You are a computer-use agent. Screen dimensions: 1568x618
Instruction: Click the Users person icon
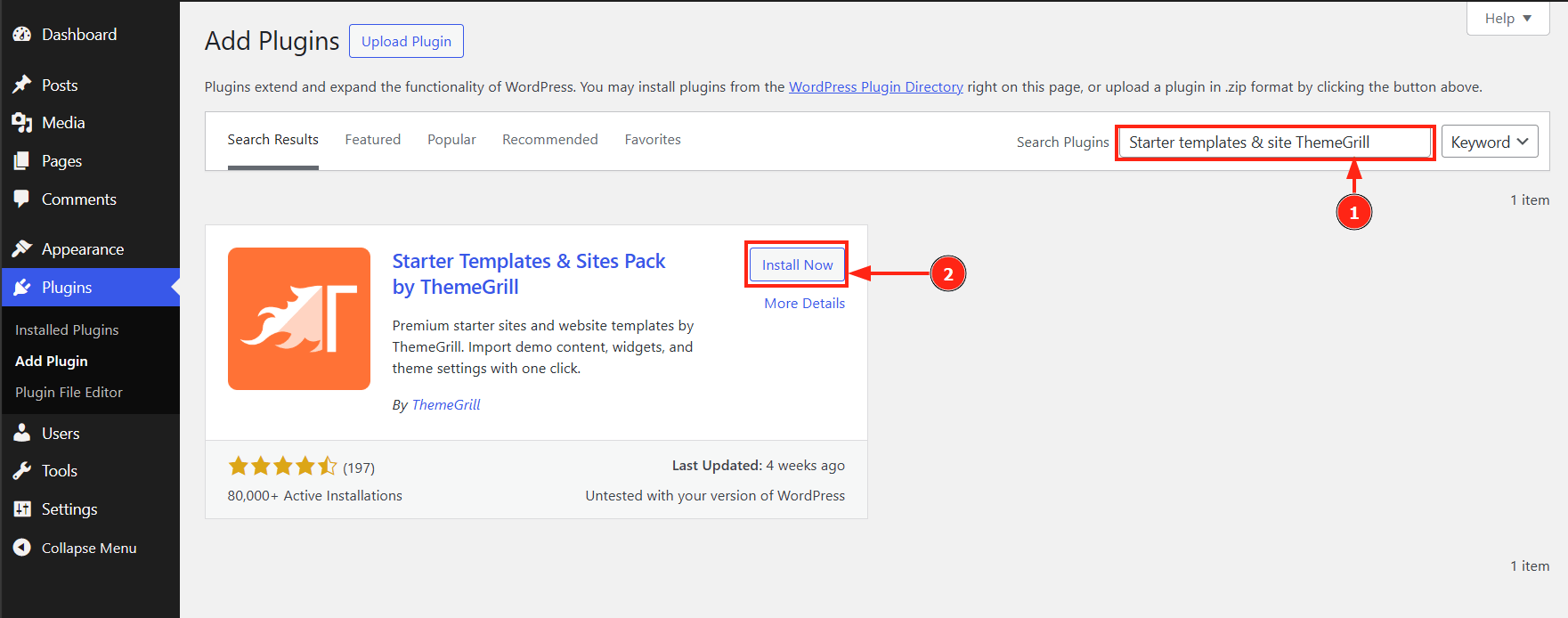[22, 433]
